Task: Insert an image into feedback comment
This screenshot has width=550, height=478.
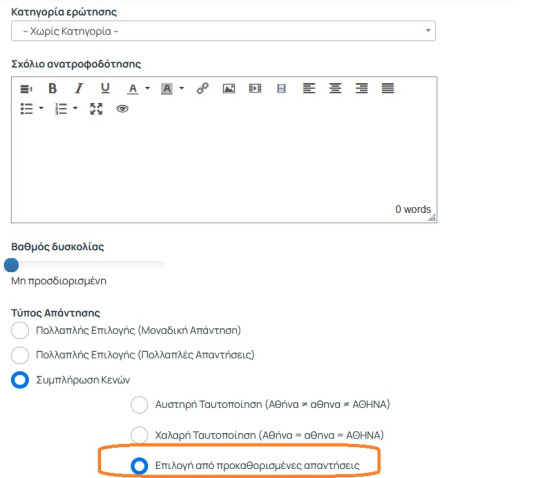Action: point(229,88)
